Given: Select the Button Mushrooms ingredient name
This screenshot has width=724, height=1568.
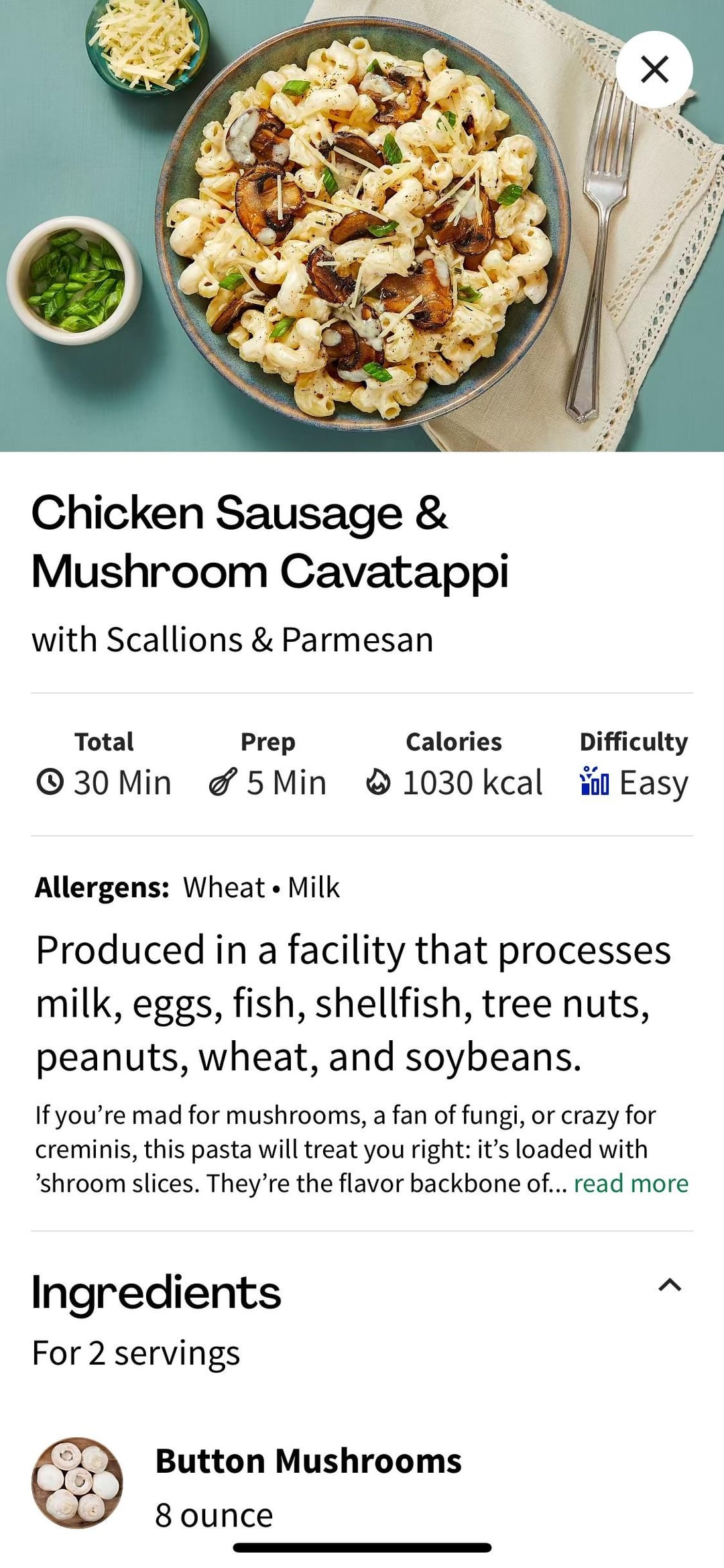Looking at the screenshot, I should pyautogui.click(x=308, y=1461).
